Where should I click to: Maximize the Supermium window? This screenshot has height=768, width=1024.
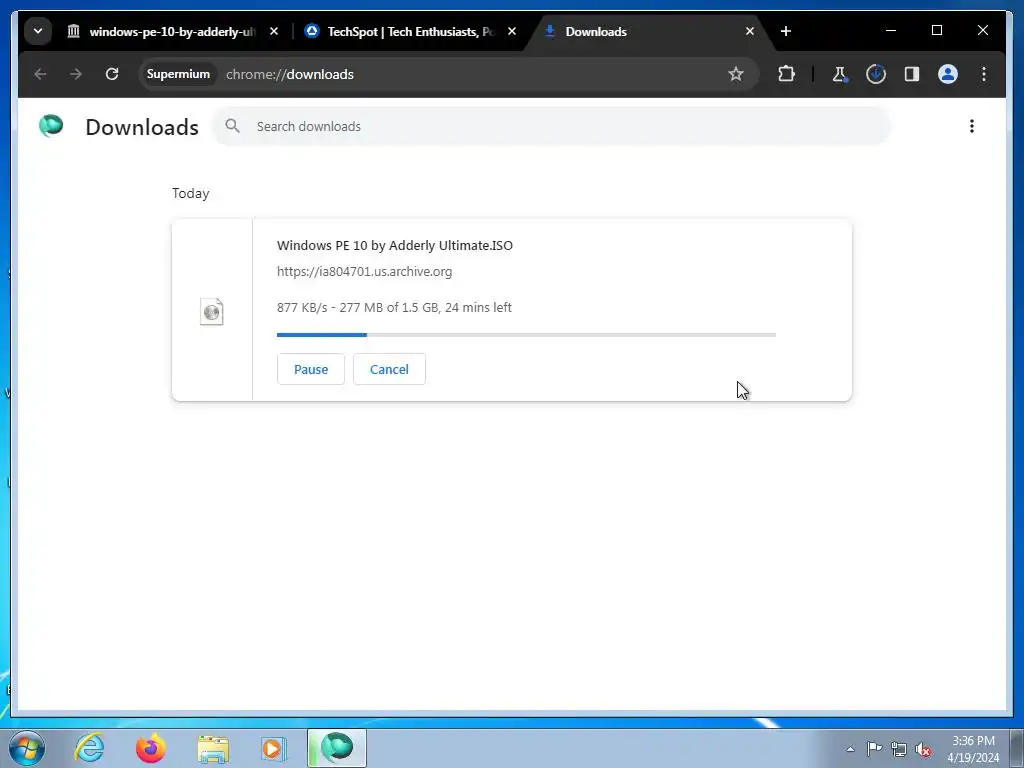point(936,31)
